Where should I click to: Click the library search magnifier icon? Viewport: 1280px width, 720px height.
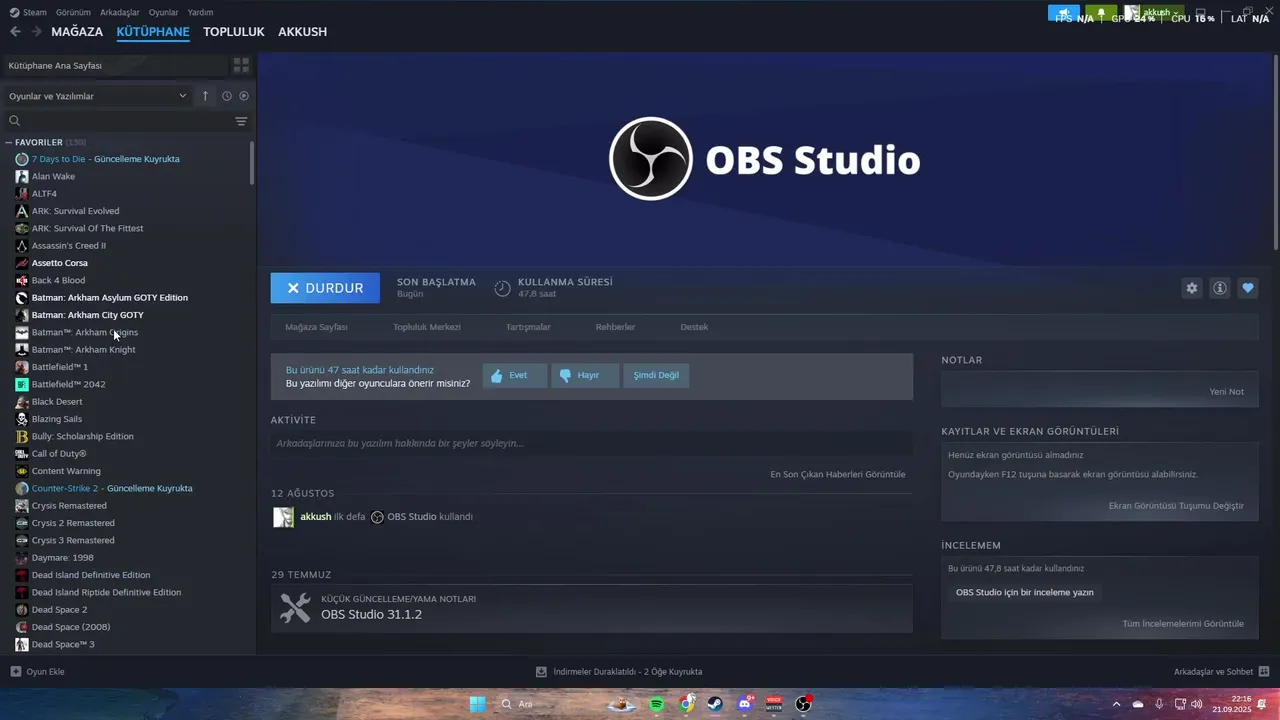14,121
